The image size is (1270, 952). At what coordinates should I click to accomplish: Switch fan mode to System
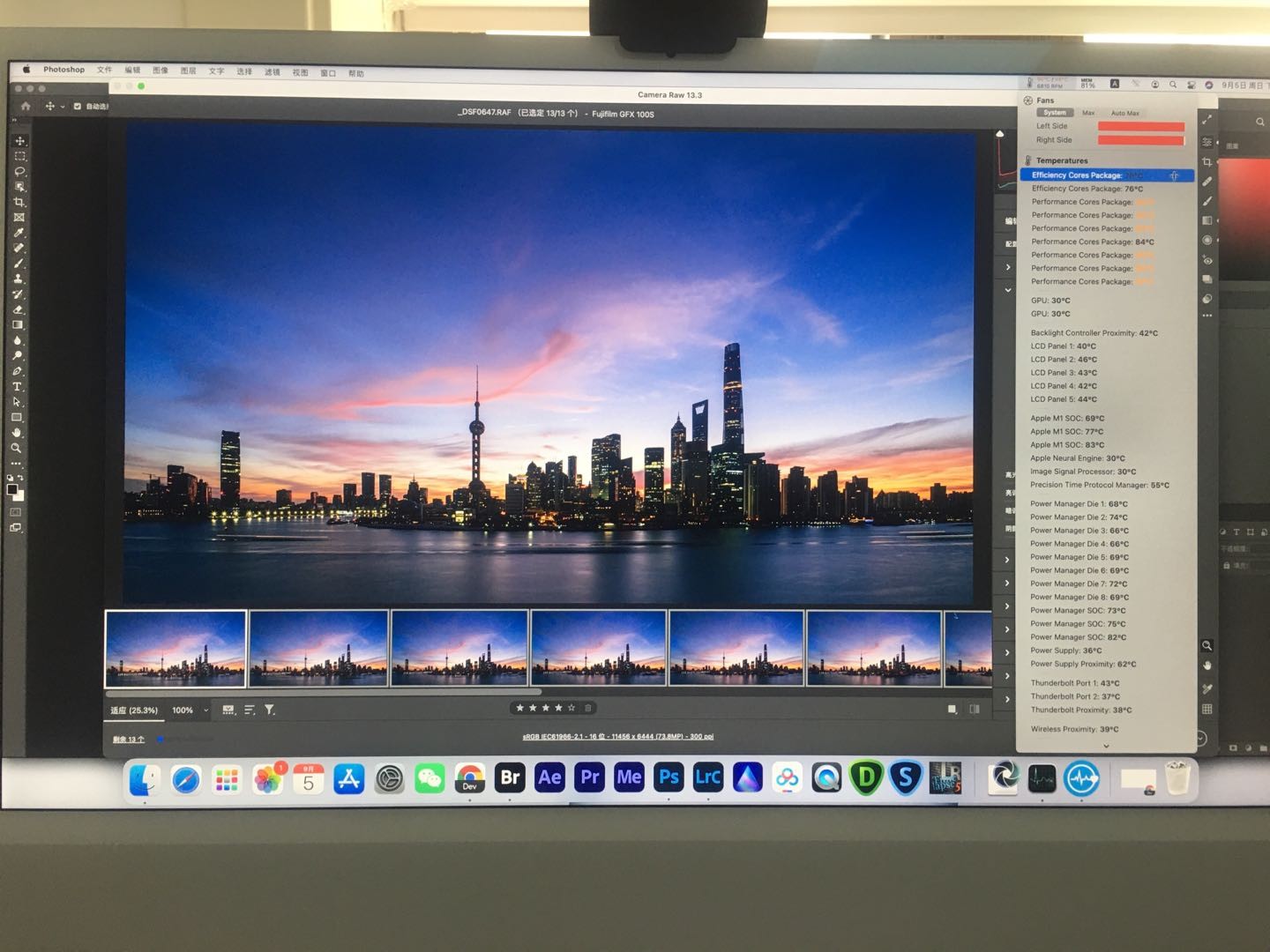point(1055,113)
